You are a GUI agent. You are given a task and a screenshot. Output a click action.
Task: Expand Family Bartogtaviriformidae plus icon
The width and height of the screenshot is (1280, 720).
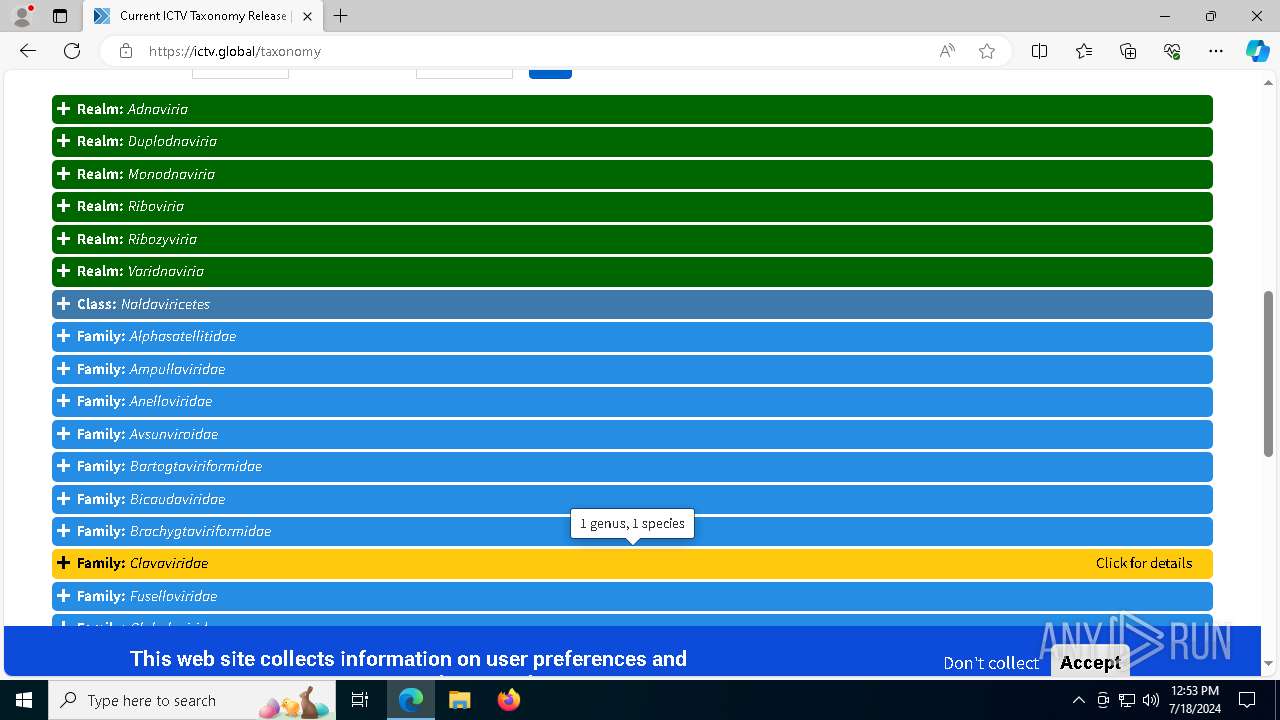tap(64, 466)
